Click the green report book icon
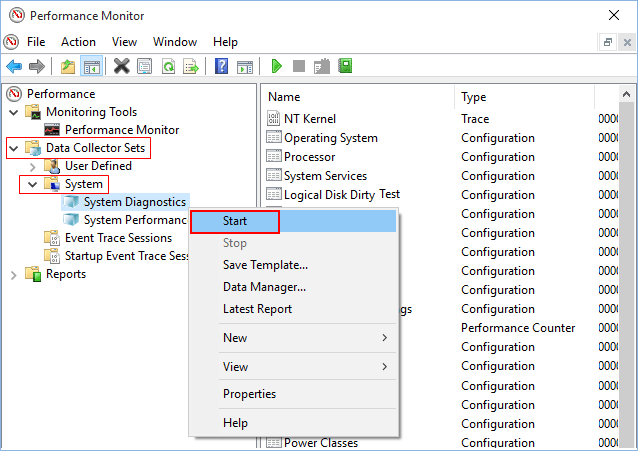Image resolution: width=638 pixels, height=451 pixels. (x=345, y=66)
